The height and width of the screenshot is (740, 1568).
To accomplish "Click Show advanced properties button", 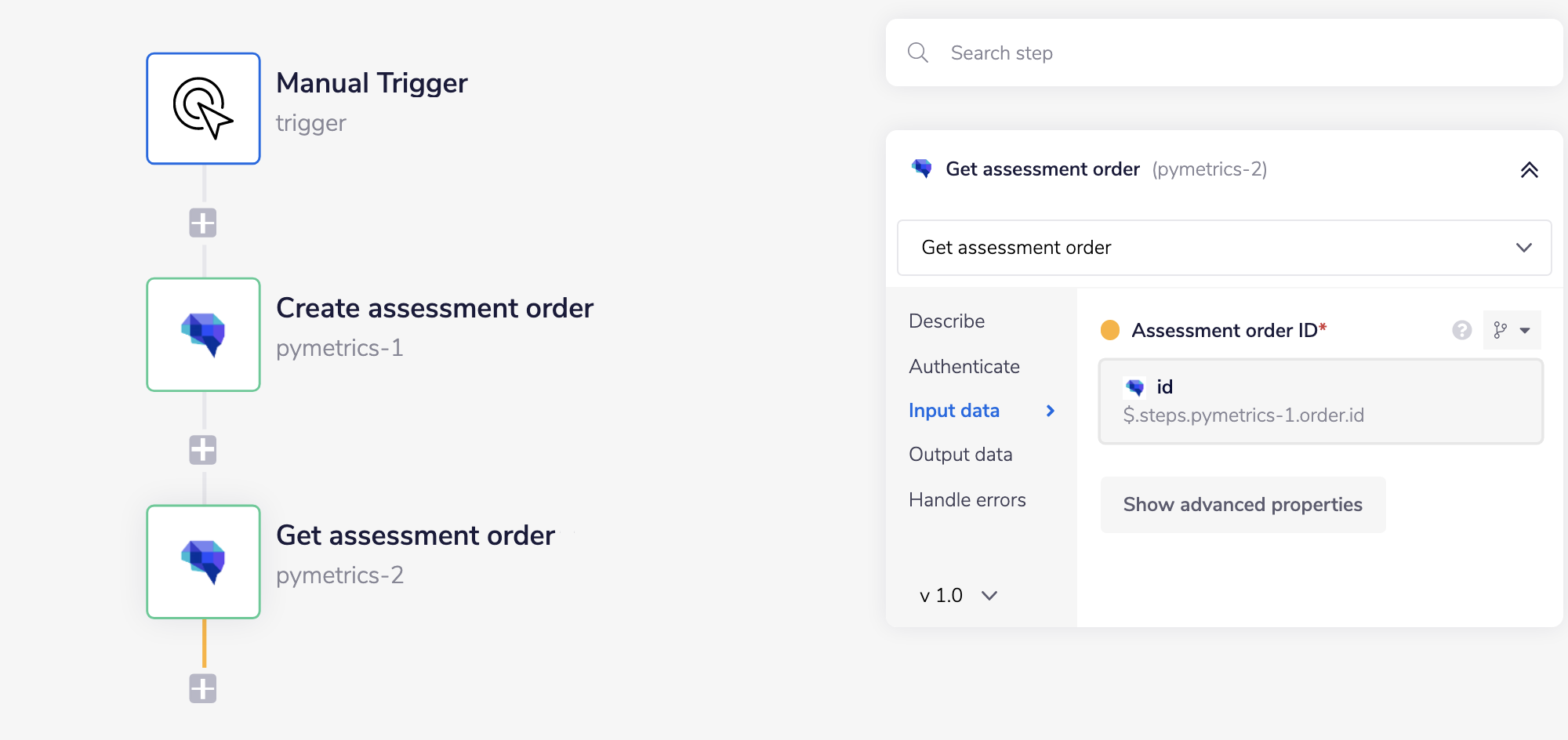I will (1243, 505).
